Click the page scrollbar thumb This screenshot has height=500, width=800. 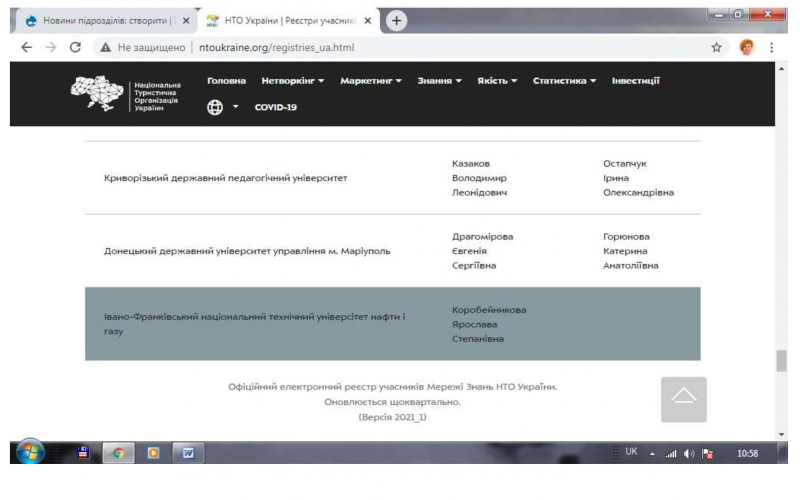[781, 361]
